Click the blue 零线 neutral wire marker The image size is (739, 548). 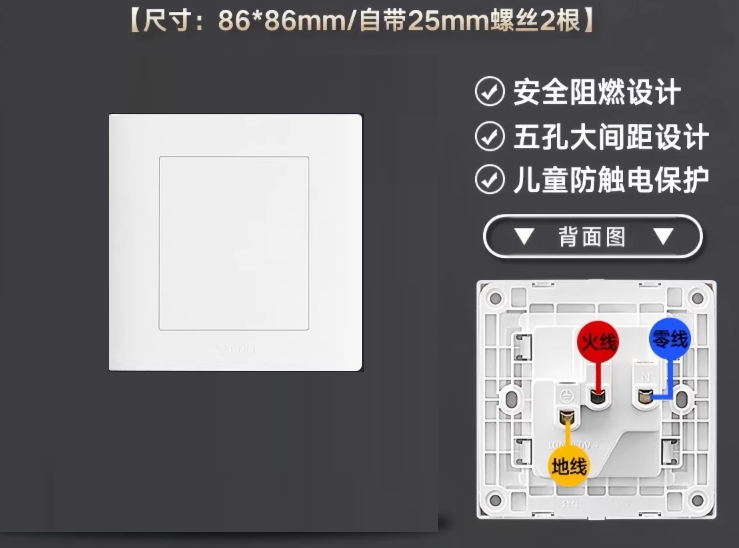point(670,338)
